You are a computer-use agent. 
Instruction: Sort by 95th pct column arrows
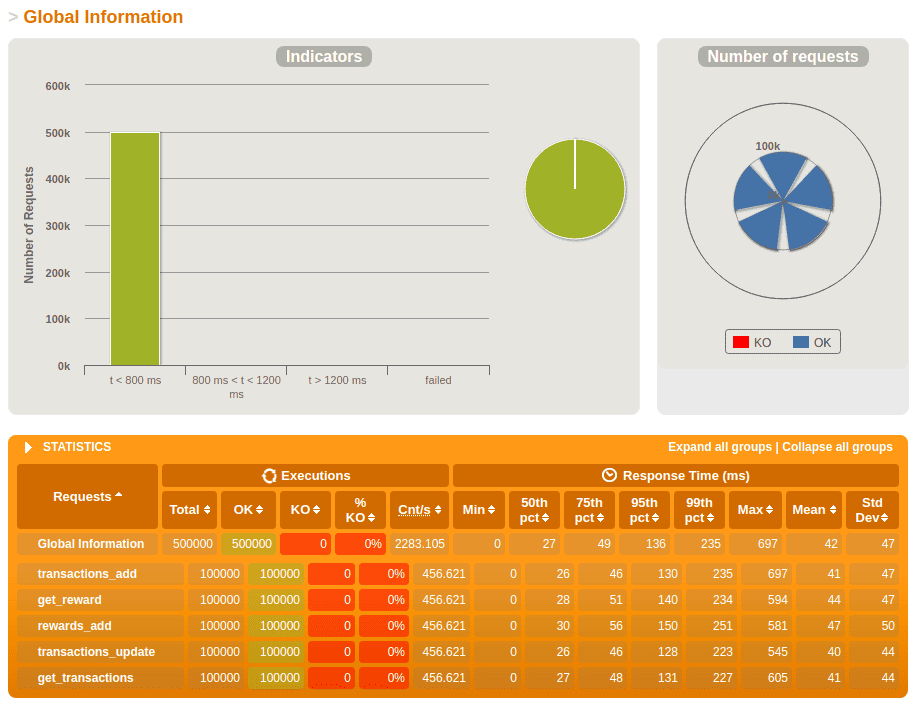point(655,517)
